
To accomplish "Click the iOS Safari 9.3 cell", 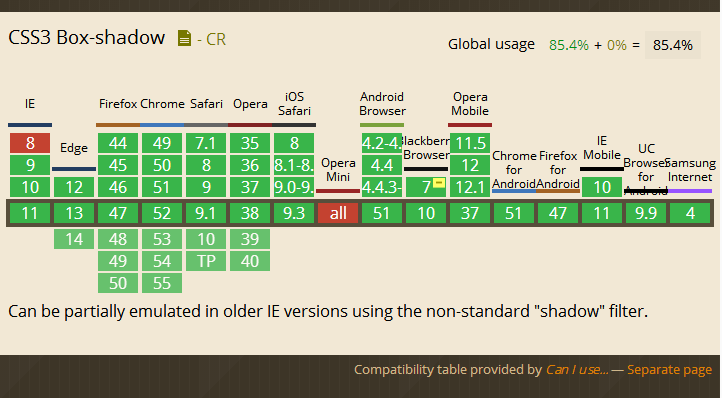I will point(294,213).
